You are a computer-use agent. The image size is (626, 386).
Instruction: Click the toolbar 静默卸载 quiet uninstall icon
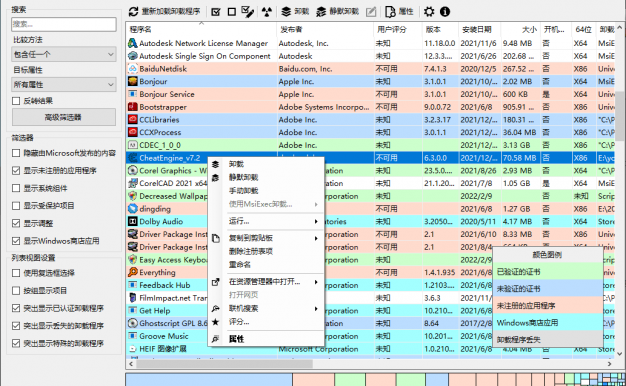[x=321, y=12]
